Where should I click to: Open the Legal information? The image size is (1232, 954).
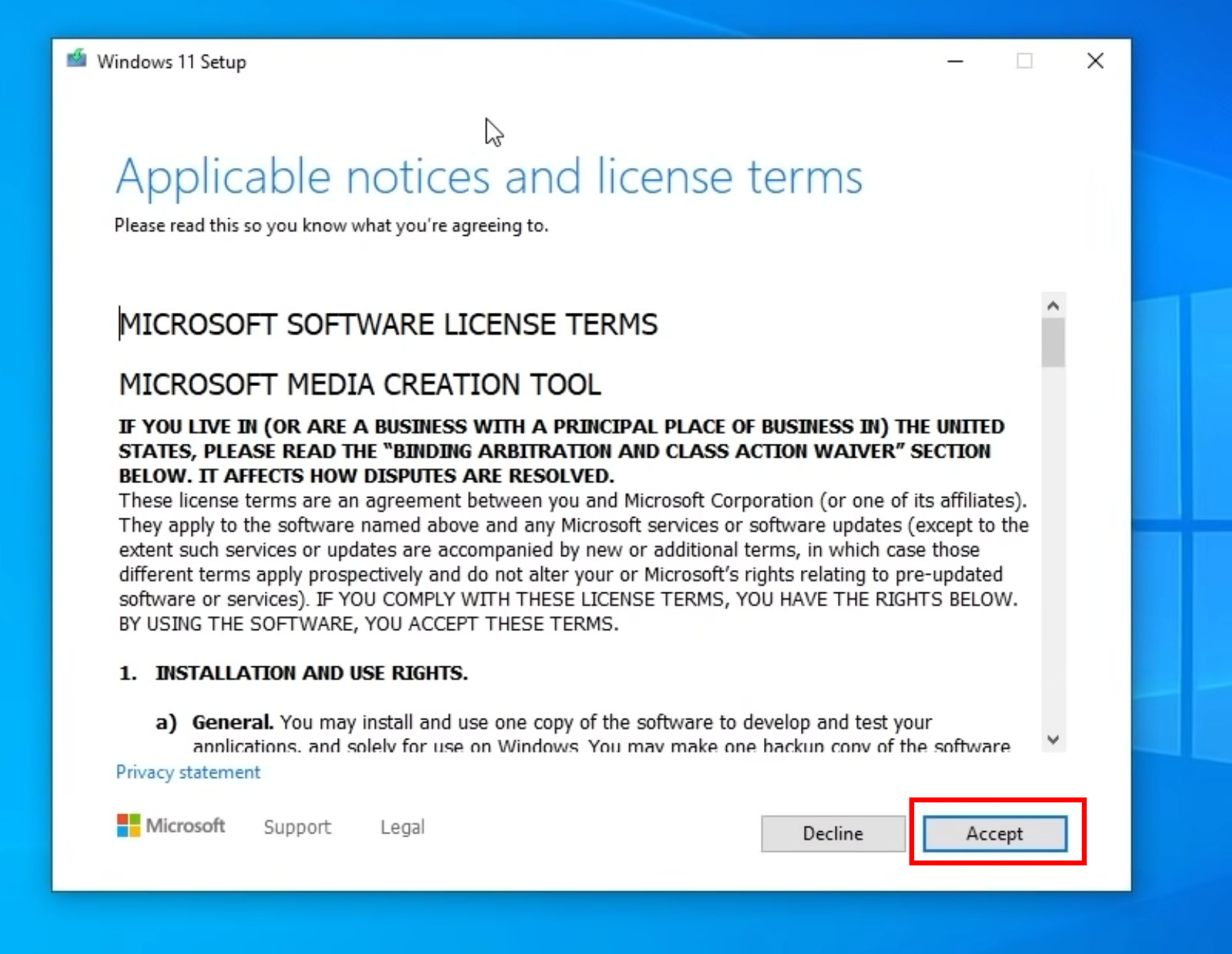coord(402,827)
